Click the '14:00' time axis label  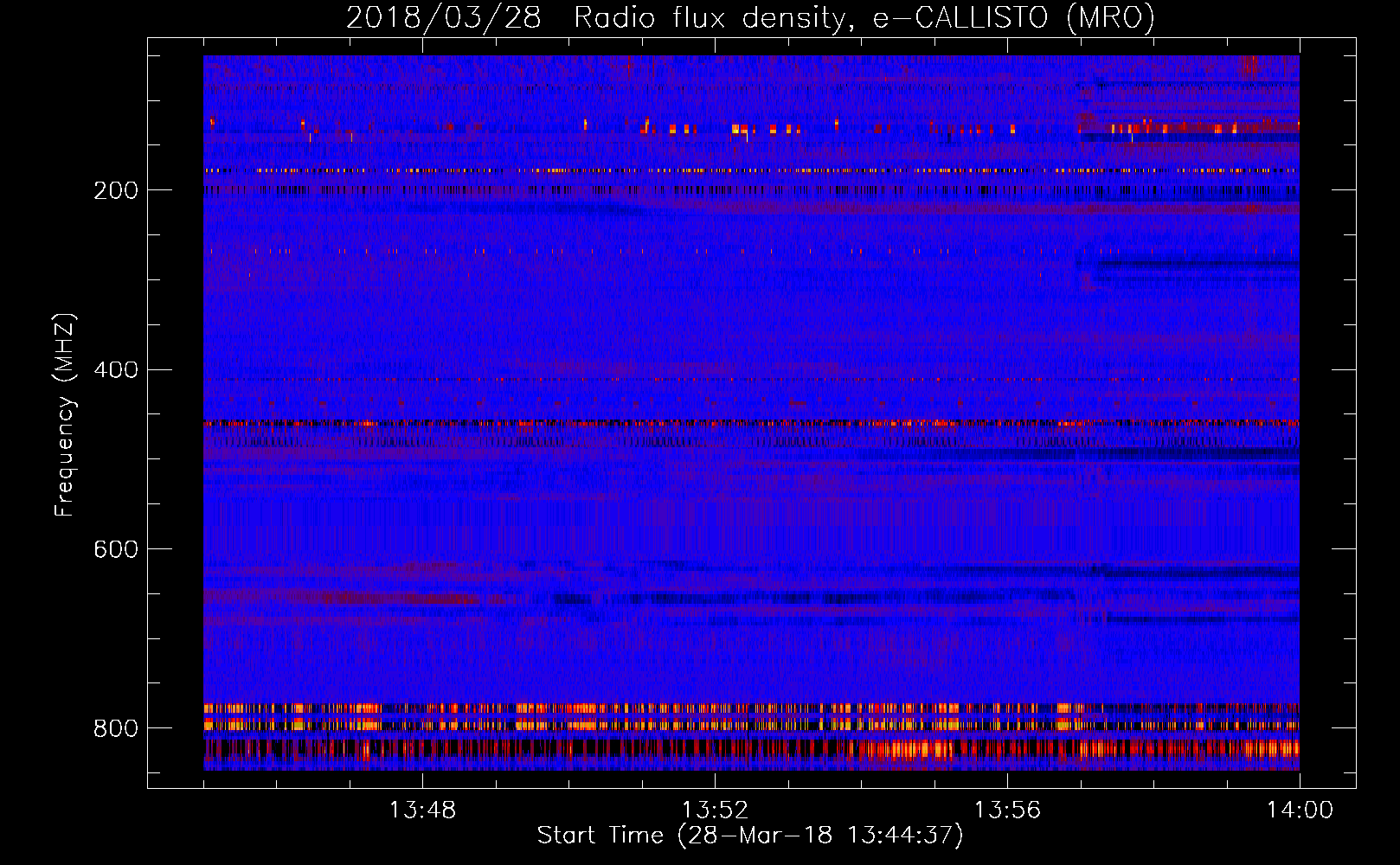[1300, 811]
